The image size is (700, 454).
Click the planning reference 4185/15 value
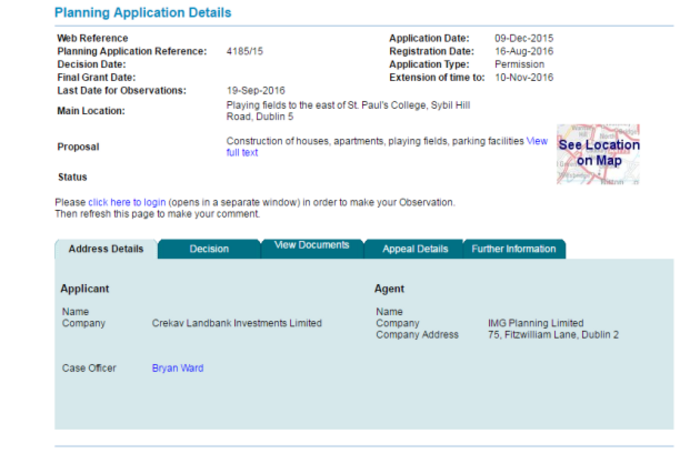[245, 51]
